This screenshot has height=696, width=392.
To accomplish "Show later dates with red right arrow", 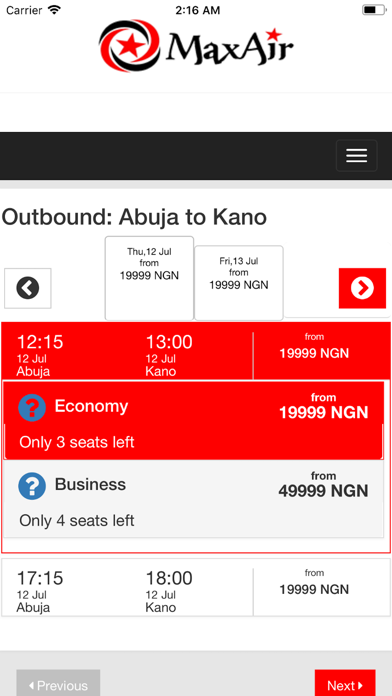I will pos(362,288).
